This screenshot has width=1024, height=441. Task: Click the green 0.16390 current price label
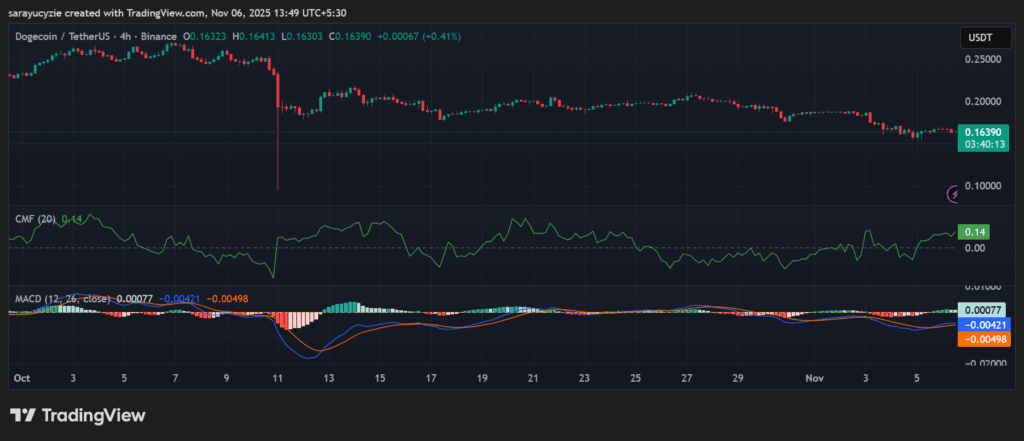click(x=982, y=132)
